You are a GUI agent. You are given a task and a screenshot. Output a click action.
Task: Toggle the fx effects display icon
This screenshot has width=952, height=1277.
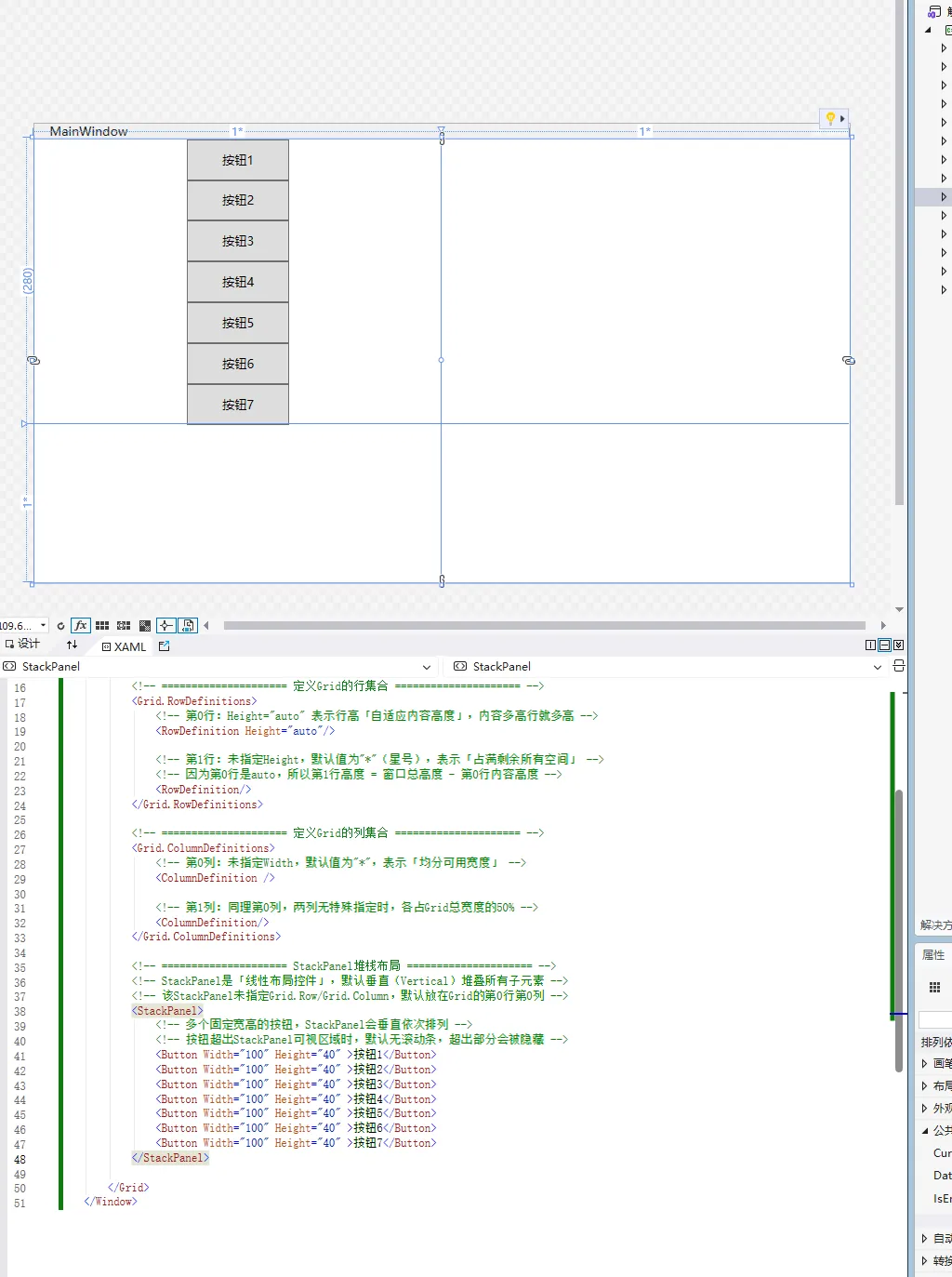(81, 626)
